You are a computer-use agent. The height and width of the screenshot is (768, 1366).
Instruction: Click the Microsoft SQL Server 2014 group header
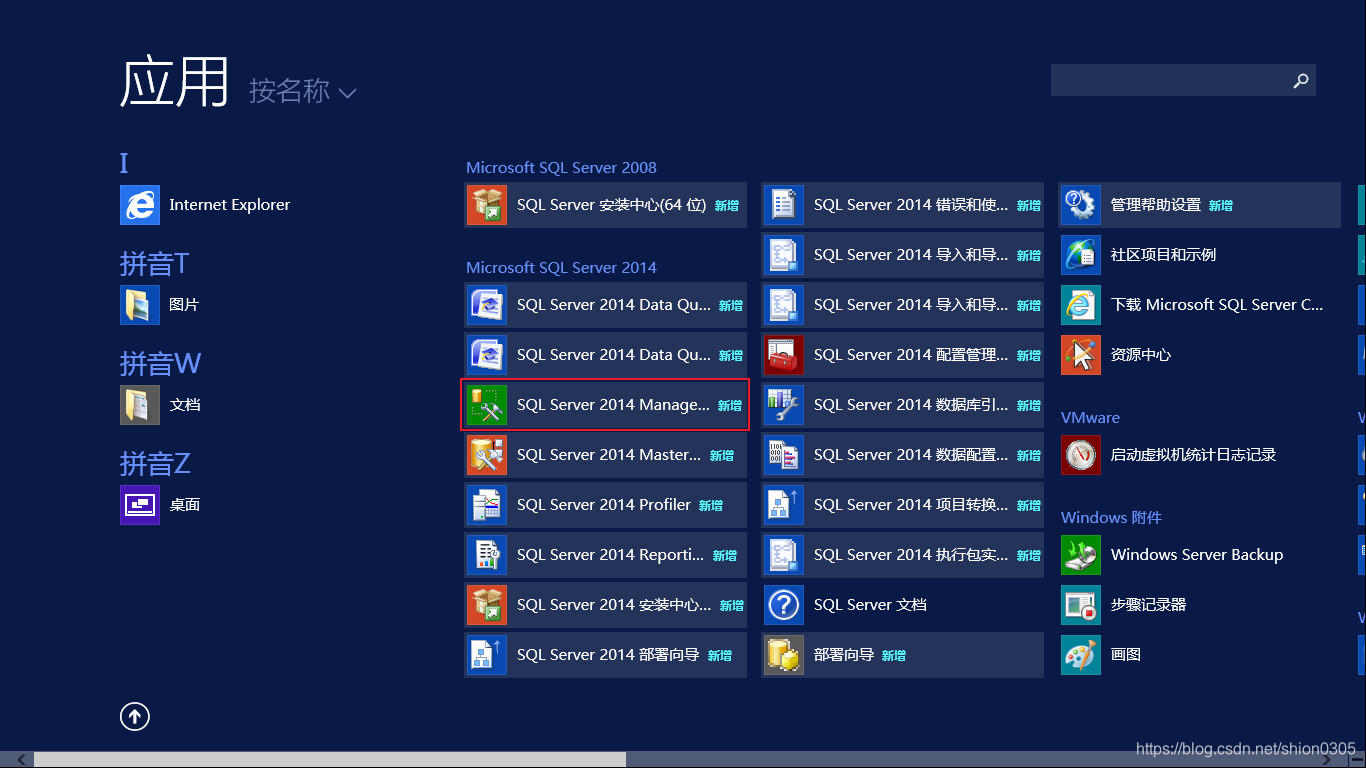[561, 267]
